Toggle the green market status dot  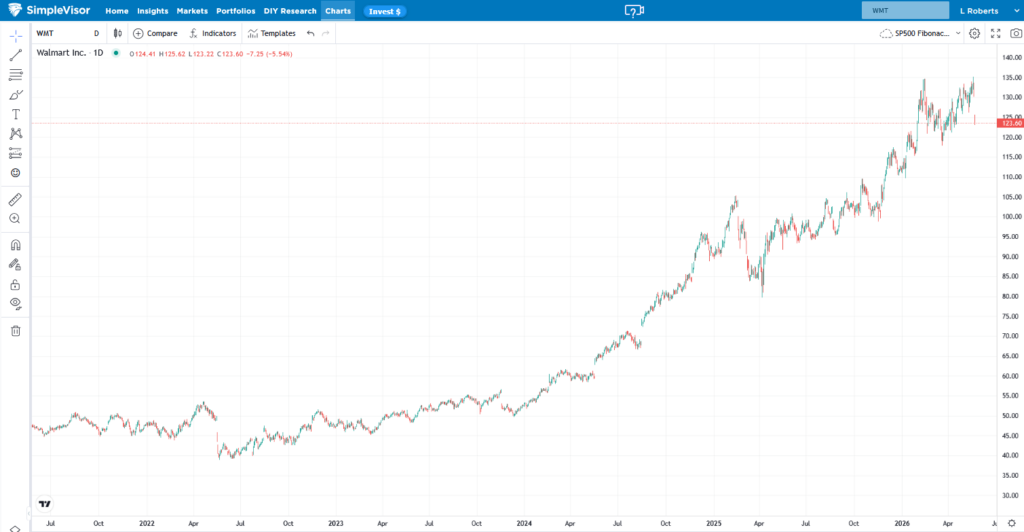(x=116, y=53)
